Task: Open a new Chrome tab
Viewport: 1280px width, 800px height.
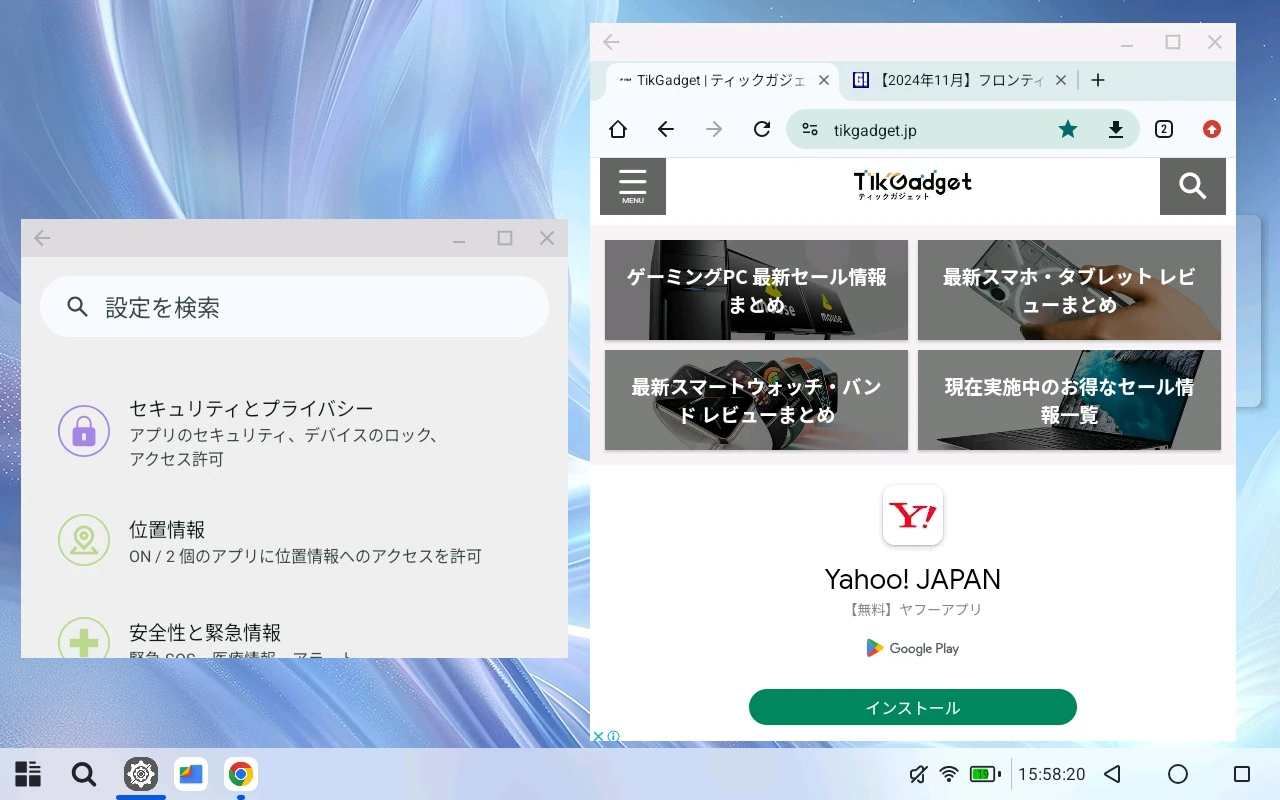Action: coord(1097,80)
